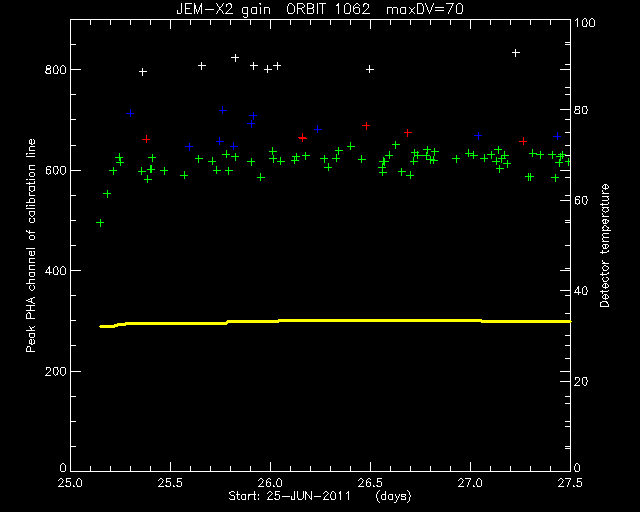Click the 27.5 tick label on x-axis
The image size is (640, 512).
pos(570,483)
